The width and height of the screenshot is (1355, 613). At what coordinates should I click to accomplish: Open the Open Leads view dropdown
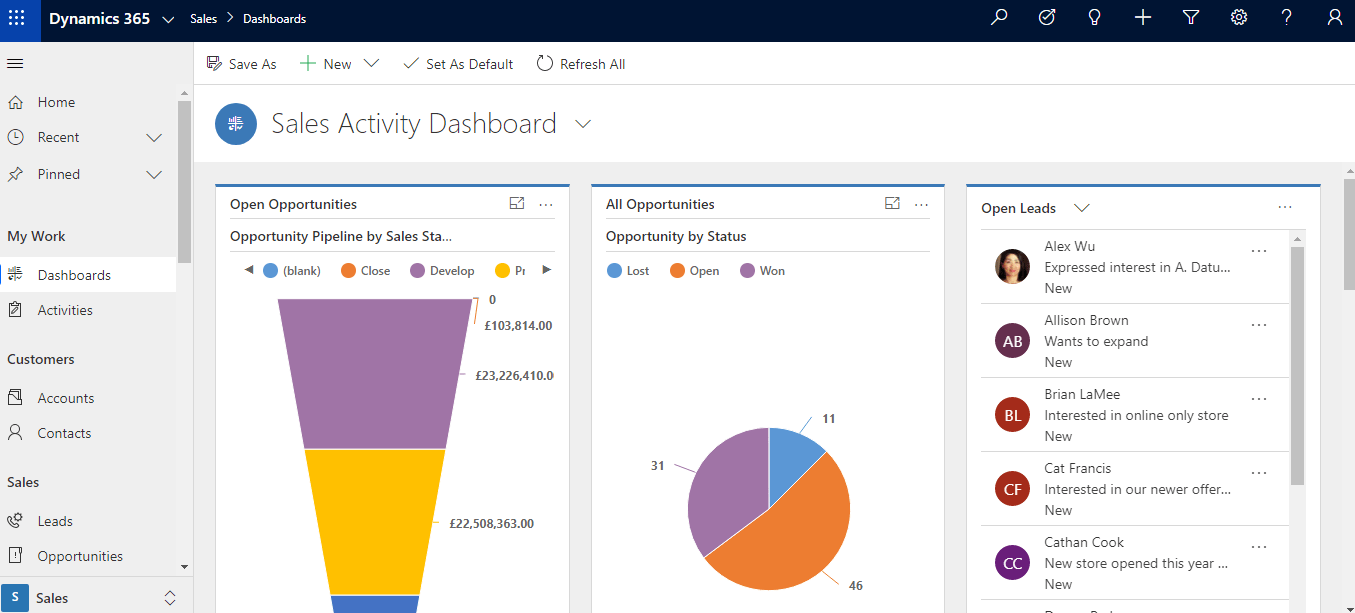pos(1081,208)
